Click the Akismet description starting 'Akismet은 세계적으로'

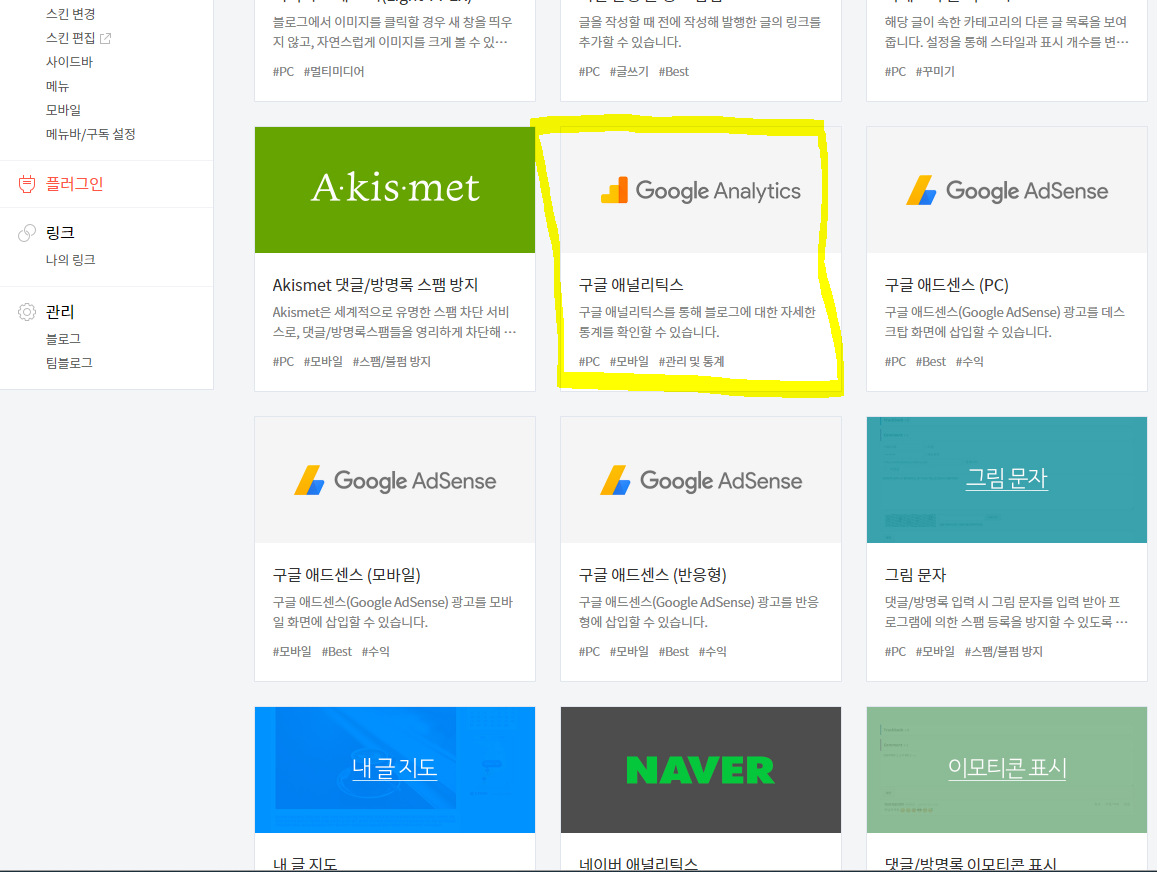tap(395, 322)
